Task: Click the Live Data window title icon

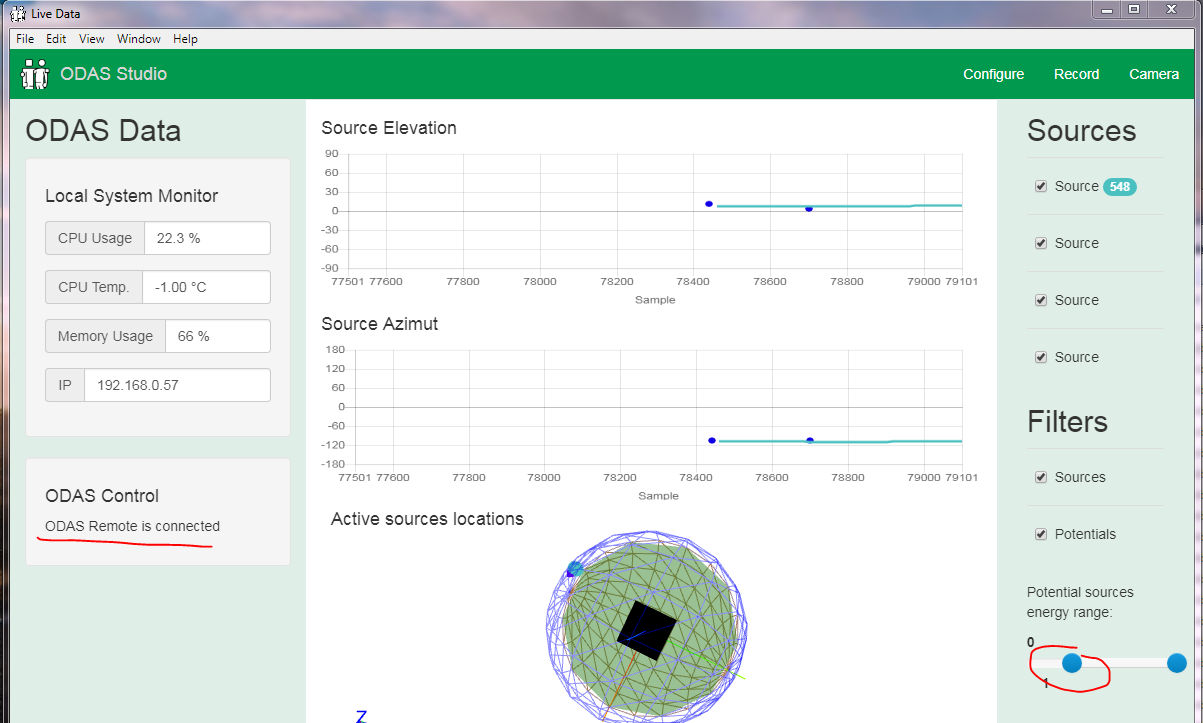Action: point(18,13)
